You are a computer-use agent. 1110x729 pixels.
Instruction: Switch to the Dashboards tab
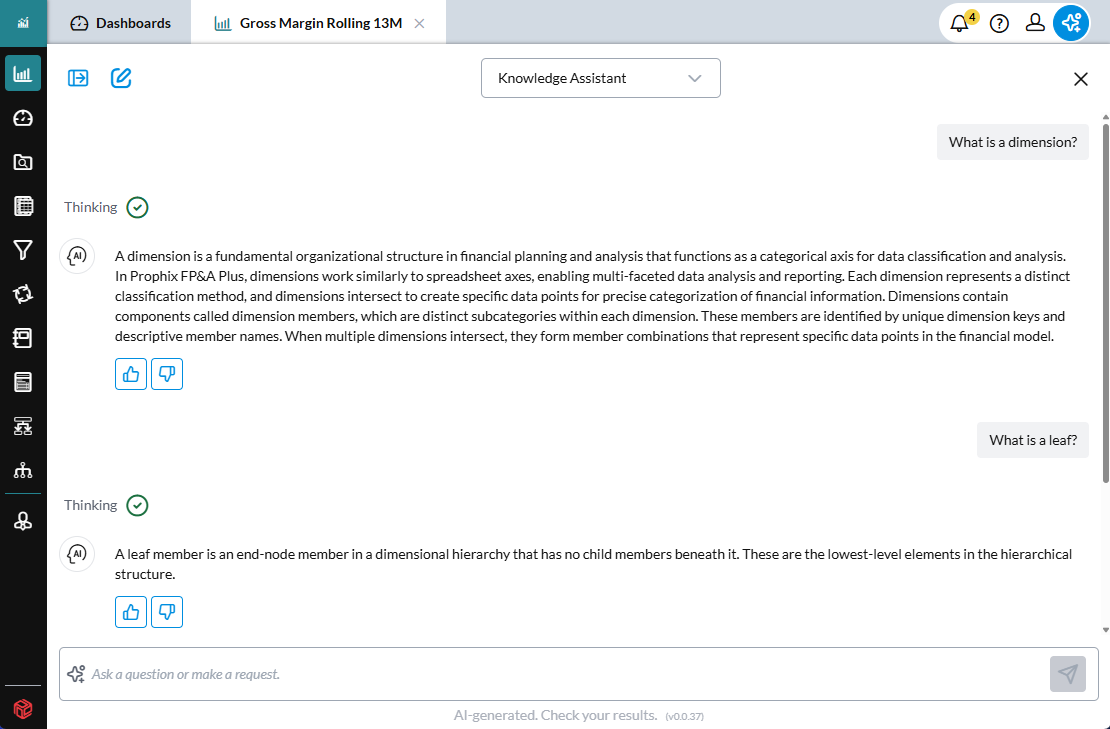[x=121, y=23]
